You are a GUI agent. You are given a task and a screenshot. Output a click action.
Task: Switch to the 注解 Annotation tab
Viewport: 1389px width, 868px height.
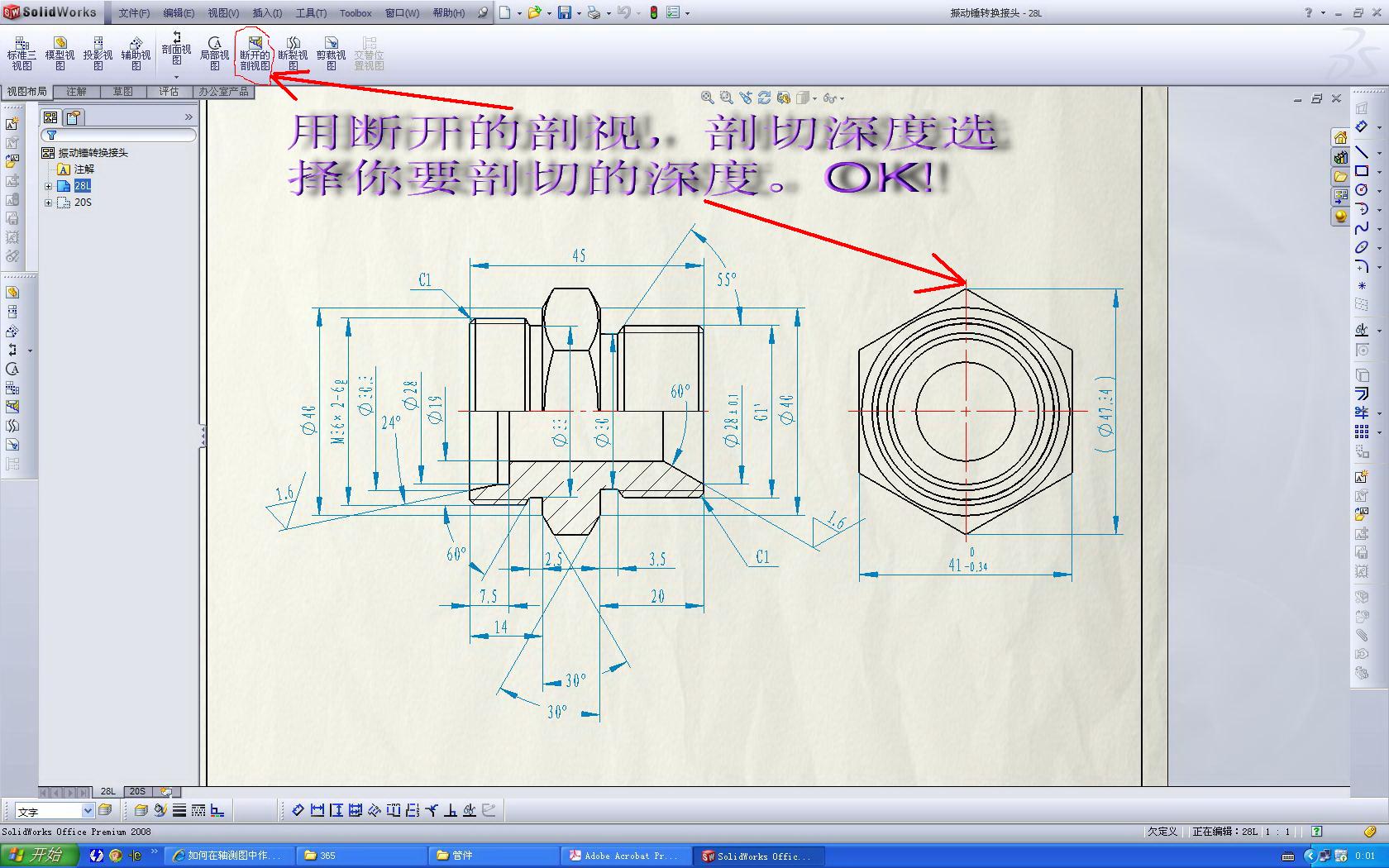coord(76,92)
